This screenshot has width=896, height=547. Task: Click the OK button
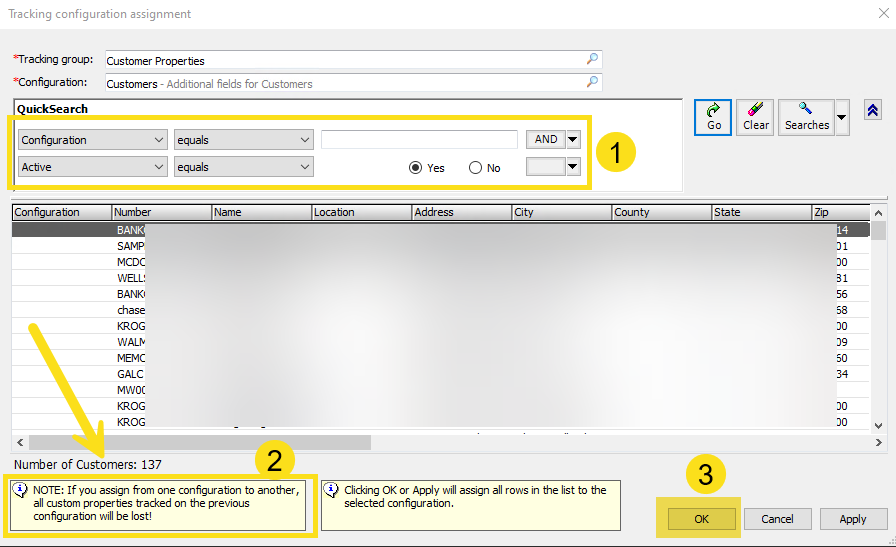pyautogui.click(x=701, y=519)
